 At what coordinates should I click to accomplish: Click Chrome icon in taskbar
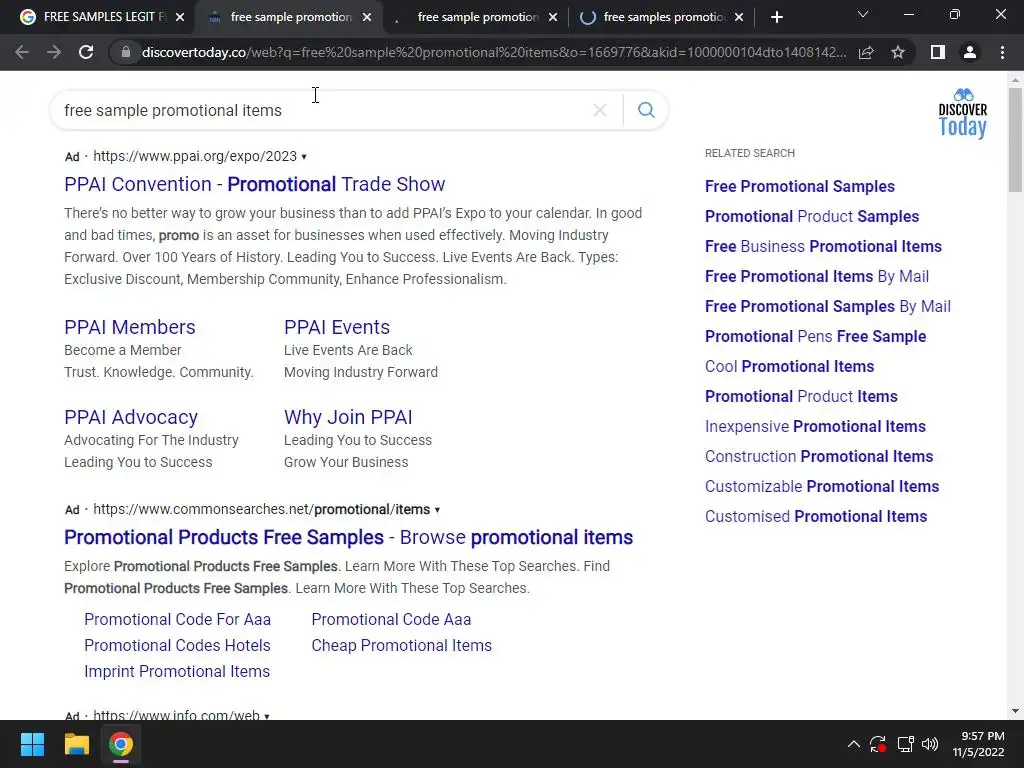[x=121, y=744]
